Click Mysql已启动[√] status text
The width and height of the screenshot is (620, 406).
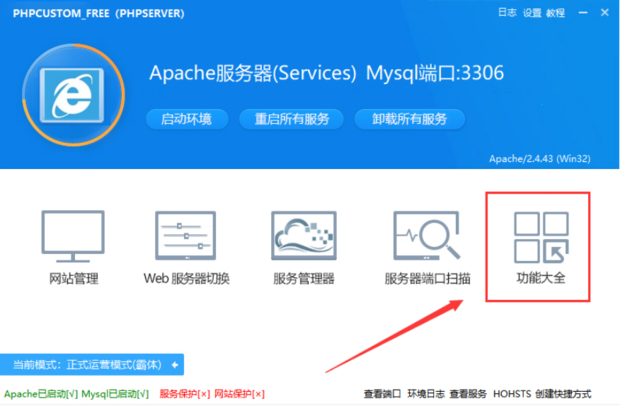coord(115,394)
